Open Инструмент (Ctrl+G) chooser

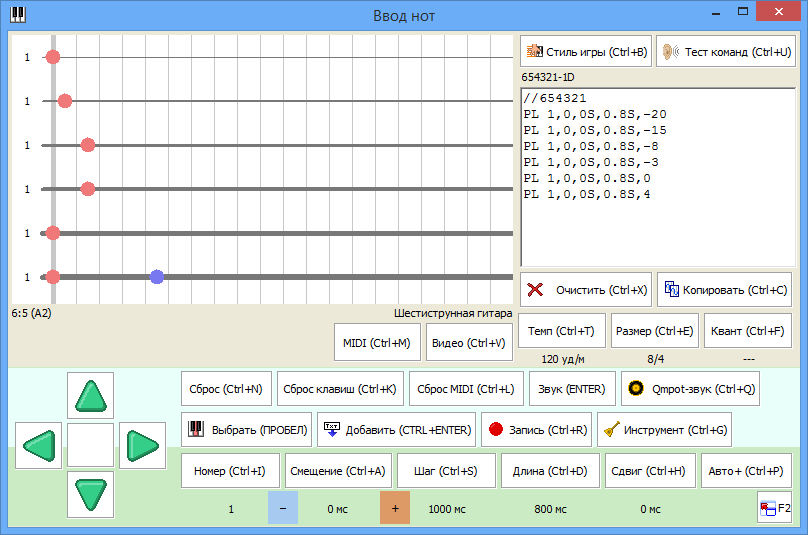click(664, 429)
